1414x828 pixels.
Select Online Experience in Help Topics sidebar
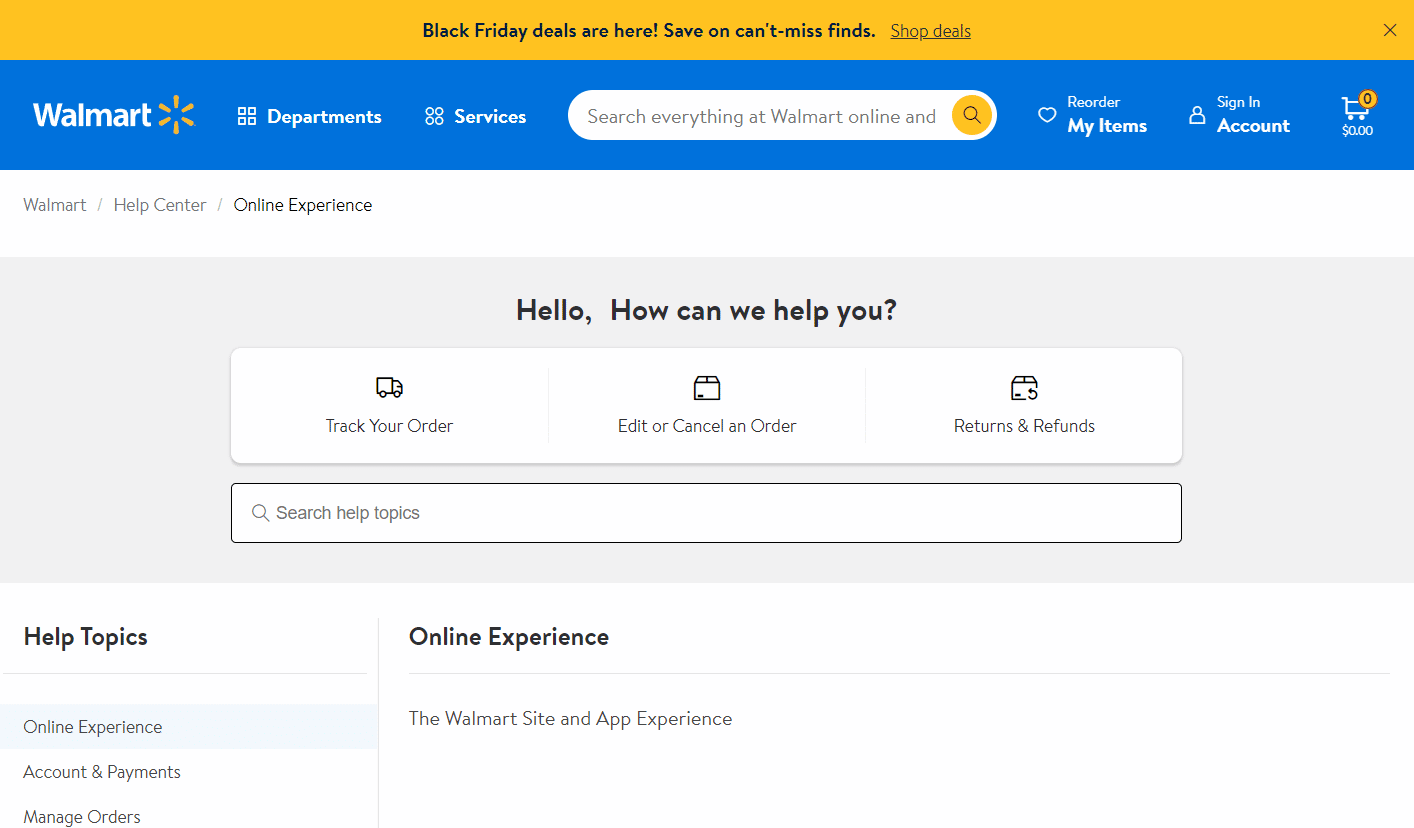coord(92,726)
